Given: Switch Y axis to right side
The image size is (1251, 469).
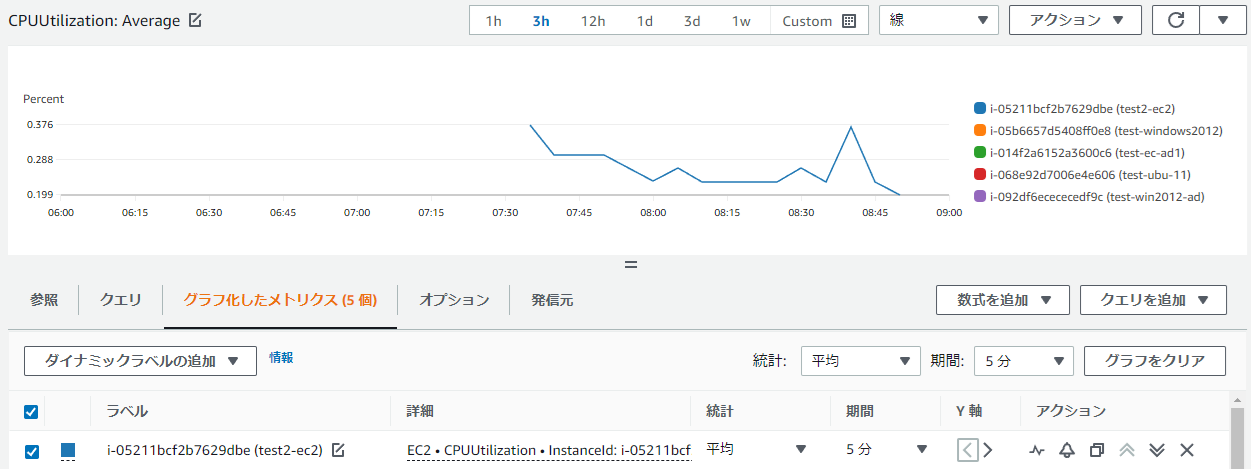Looking at the screenshot, I should 988,450.
